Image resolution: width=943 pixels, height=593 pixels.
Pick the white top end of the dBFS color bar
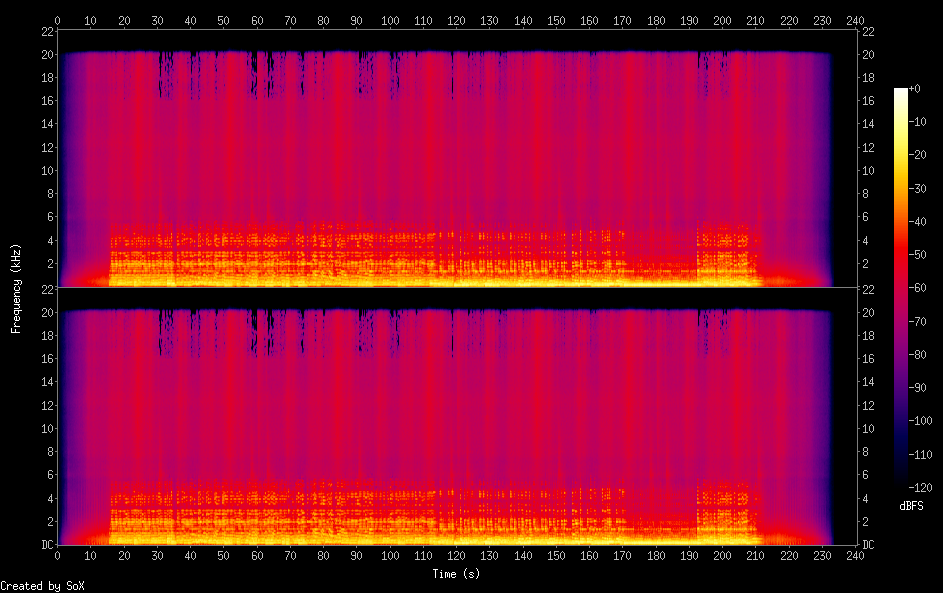pos(901,91)
